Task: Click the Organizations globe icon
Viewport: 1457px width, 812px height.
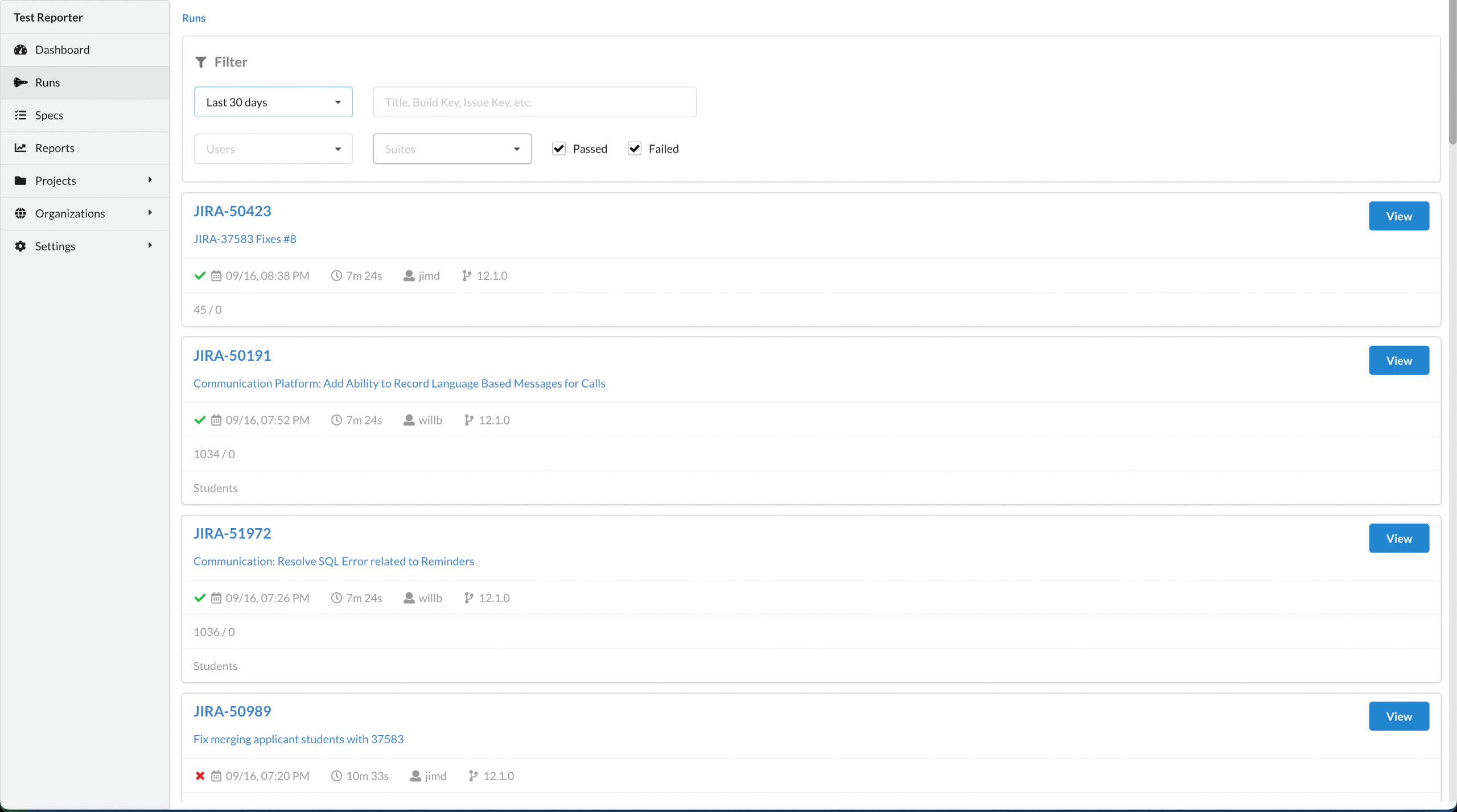Action: tap(20, 213)
